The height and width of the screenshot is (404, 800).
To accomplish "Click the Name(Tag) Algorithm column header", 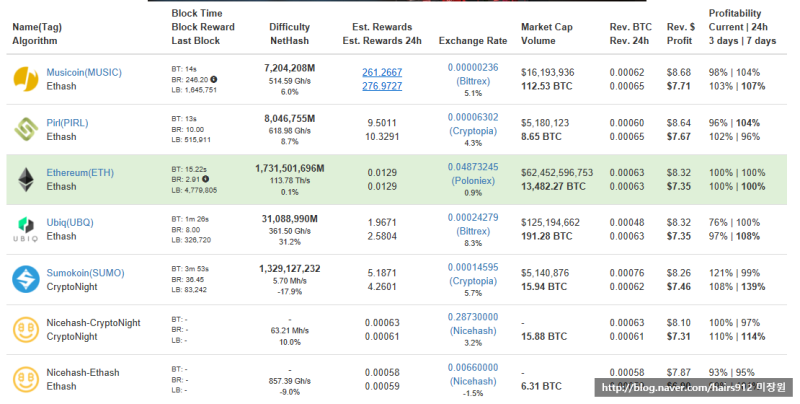I will [37, 34].
